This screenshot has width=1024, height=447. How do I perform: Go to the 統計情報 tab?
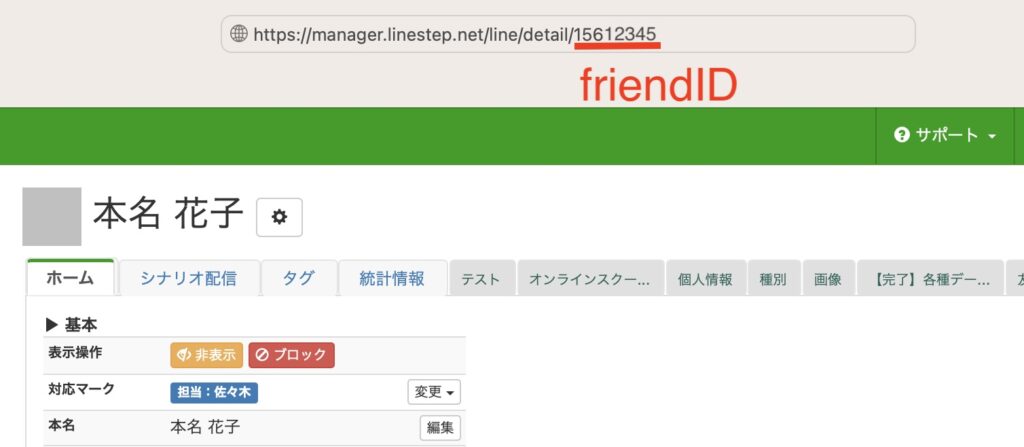(392, 279)
